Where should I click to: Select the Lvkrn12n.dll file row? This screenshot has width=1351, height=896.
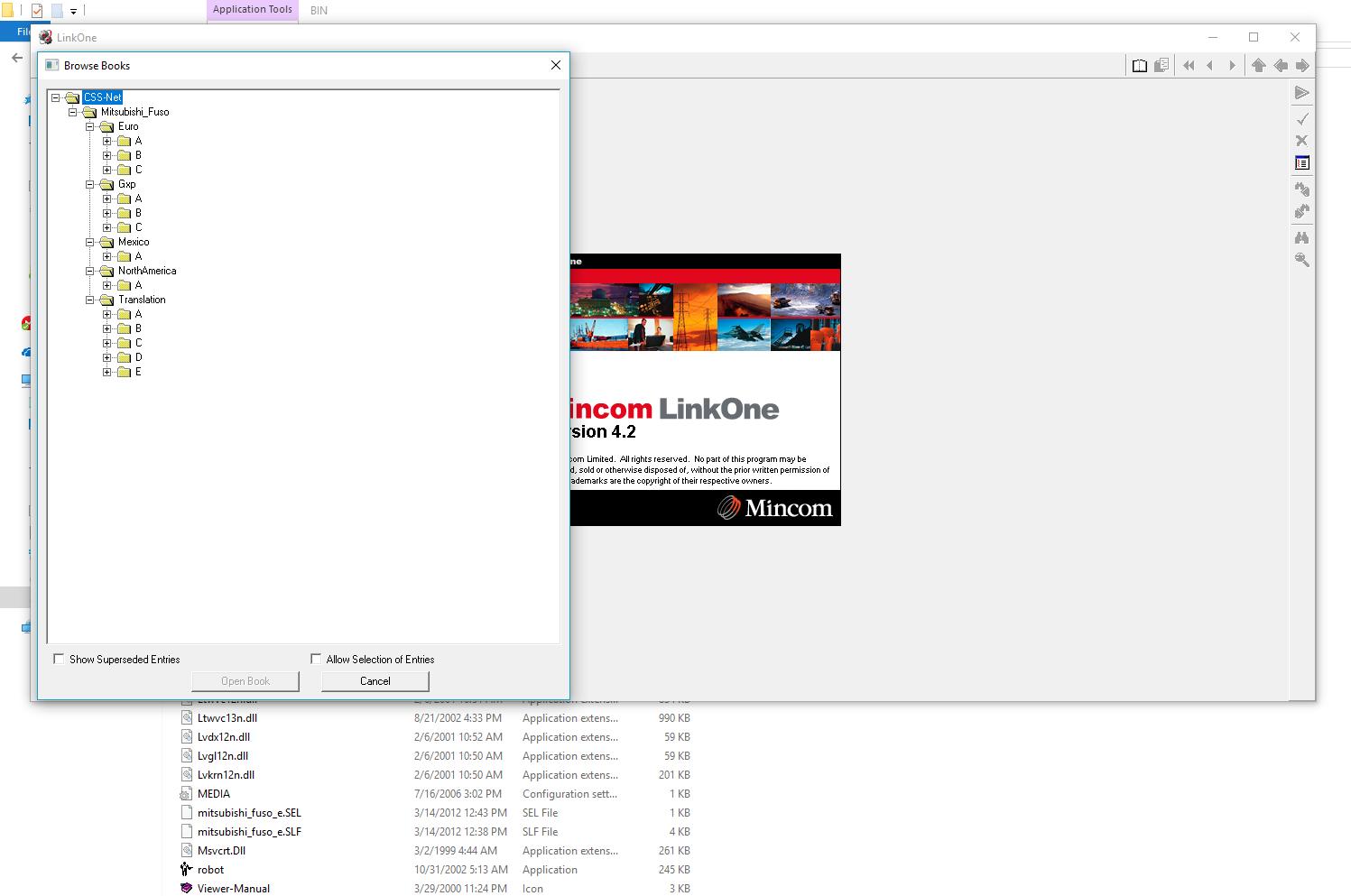click(435, 775)
